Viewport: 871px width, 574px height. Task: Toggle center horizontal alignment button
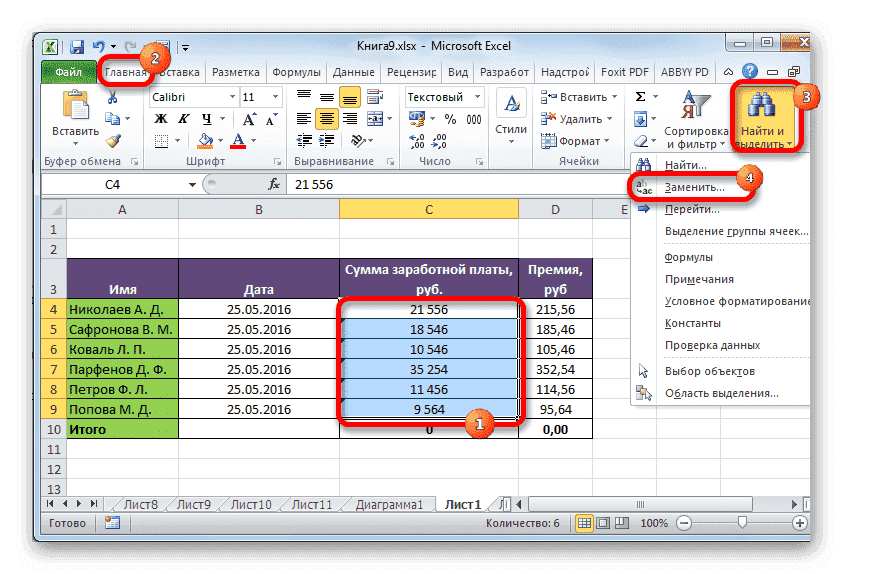pyautogui.click(x=327, y=120)
